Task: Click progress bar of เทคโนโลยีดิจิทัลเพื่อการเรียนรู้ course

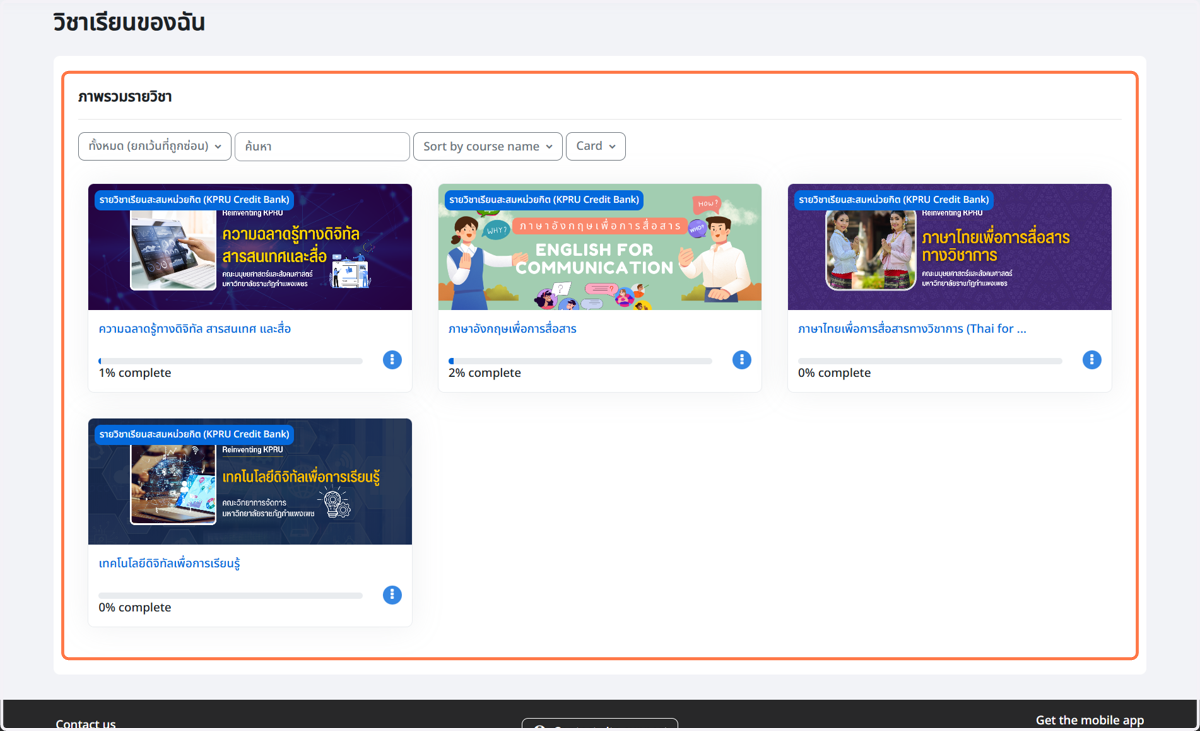Action: tap(230, 596)
